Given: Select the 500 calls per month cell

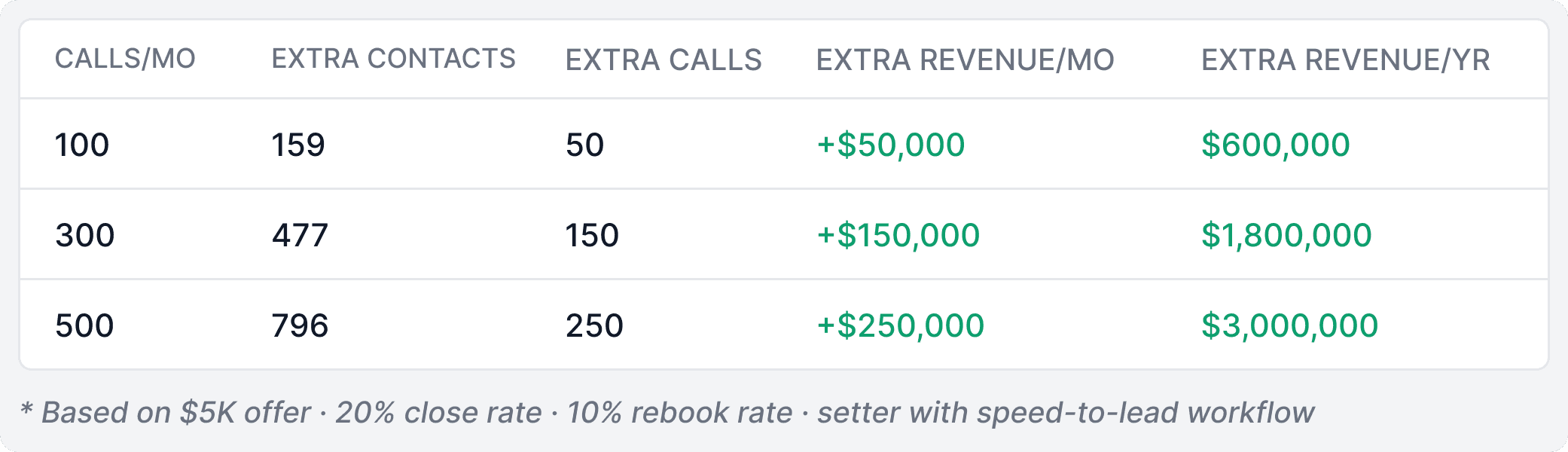Looking at the screenshot, I should (84, 325).
